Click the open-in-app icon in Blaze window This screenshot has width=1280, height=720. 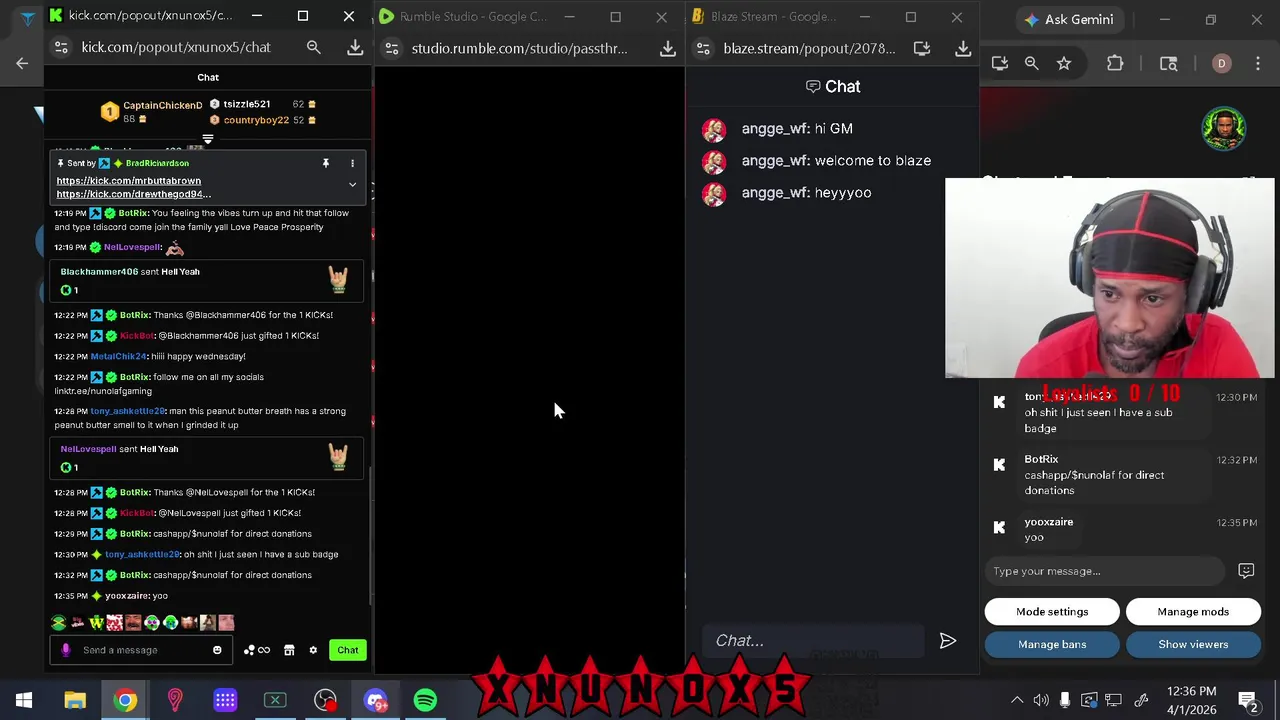(x=922, y=48)
